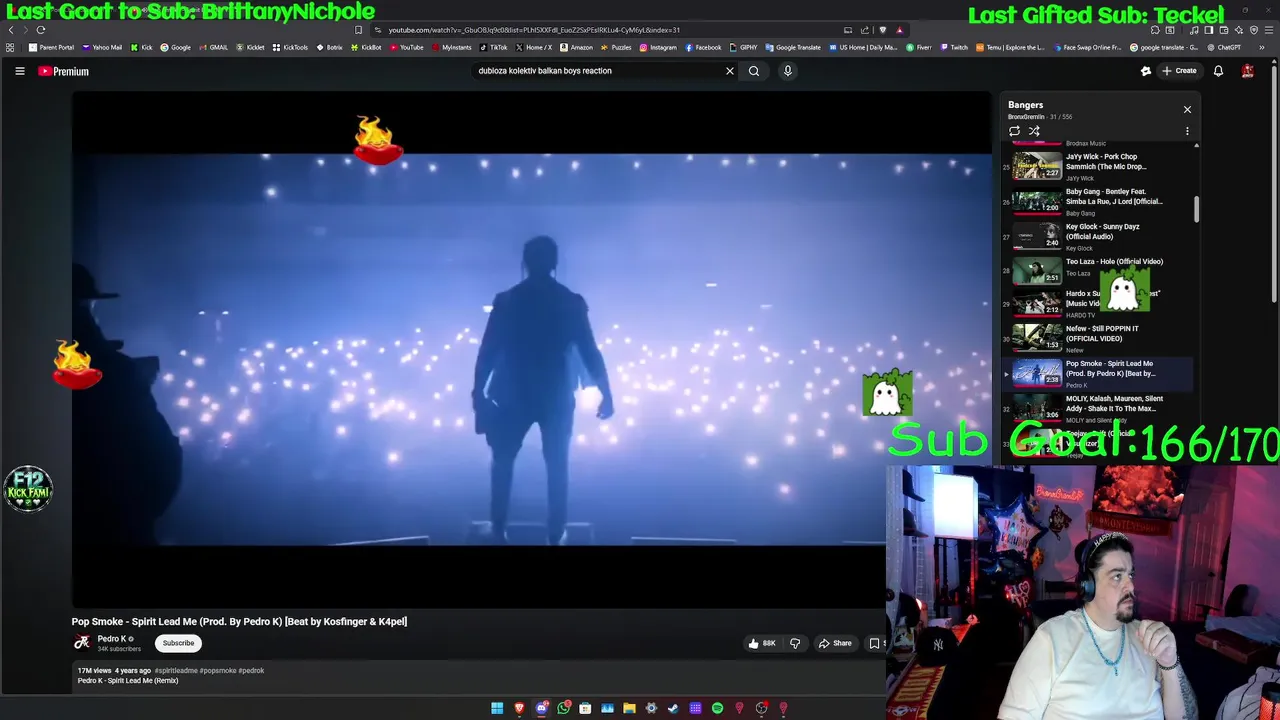Open the TikTok bookmark

(493, 47)
